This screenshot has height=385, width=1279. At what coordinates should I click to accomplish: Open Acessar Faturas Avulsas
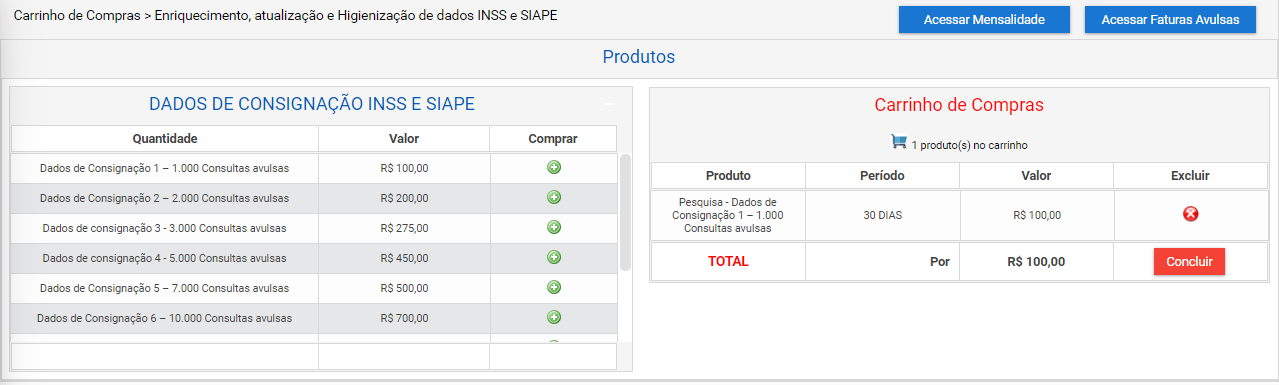coord(1170,20)
